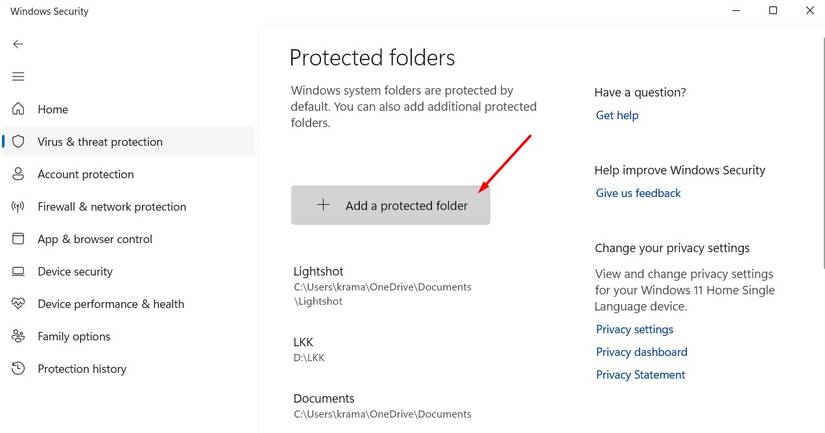Select the Lightshot protected folder entry
The height and width of the screenshot is (433, 825).
coord(316,271)
